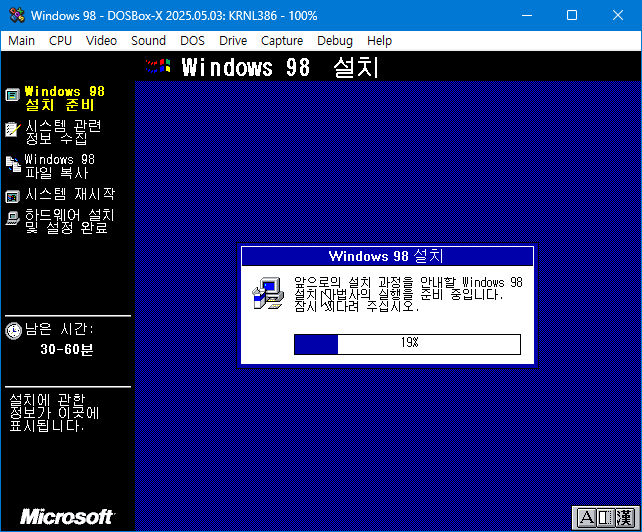Click the 19% setup progress bar
642x532 pixels.
(407, 344)
